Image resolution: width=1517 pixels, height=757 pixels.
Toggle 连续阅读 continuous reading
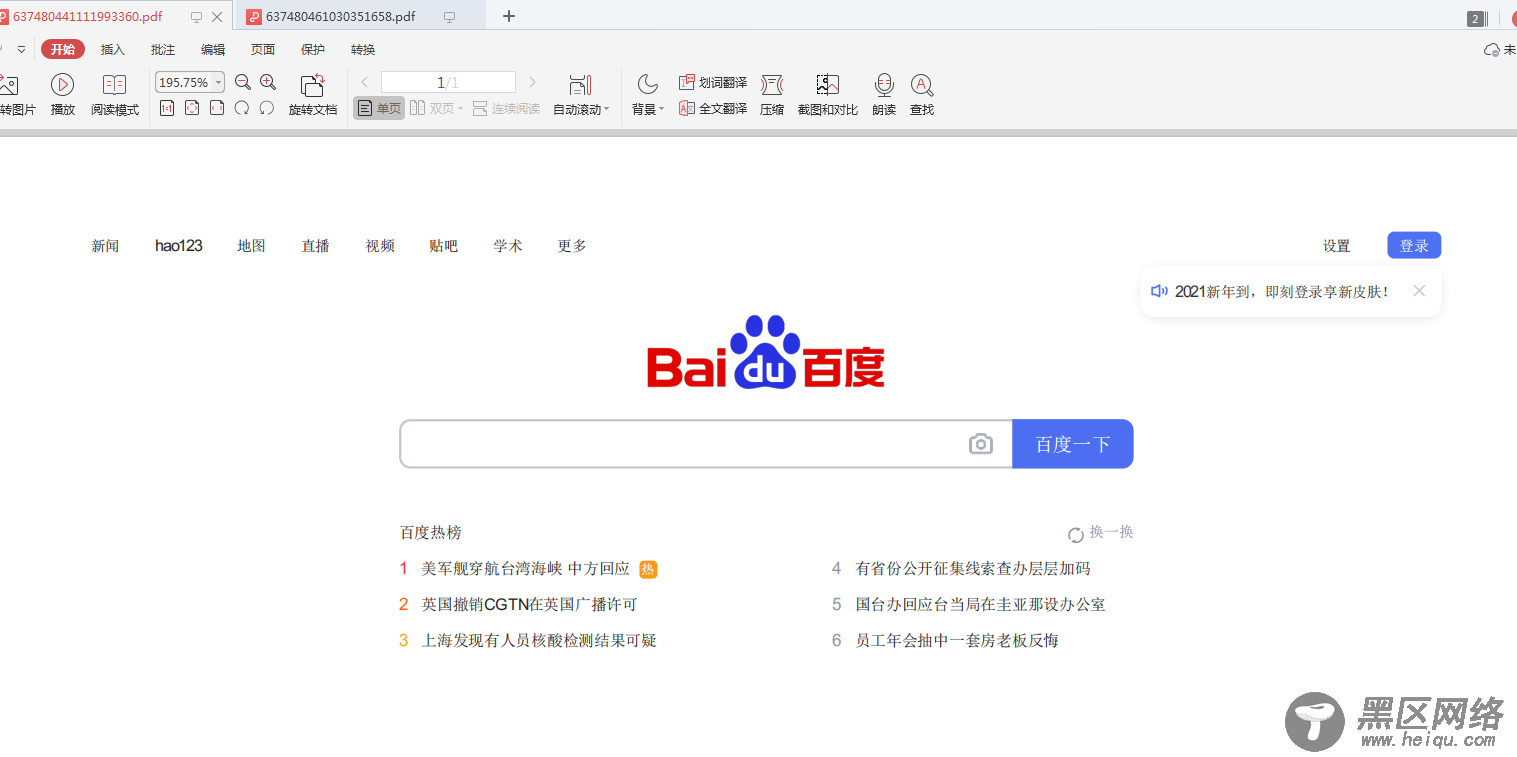(506, 108)
